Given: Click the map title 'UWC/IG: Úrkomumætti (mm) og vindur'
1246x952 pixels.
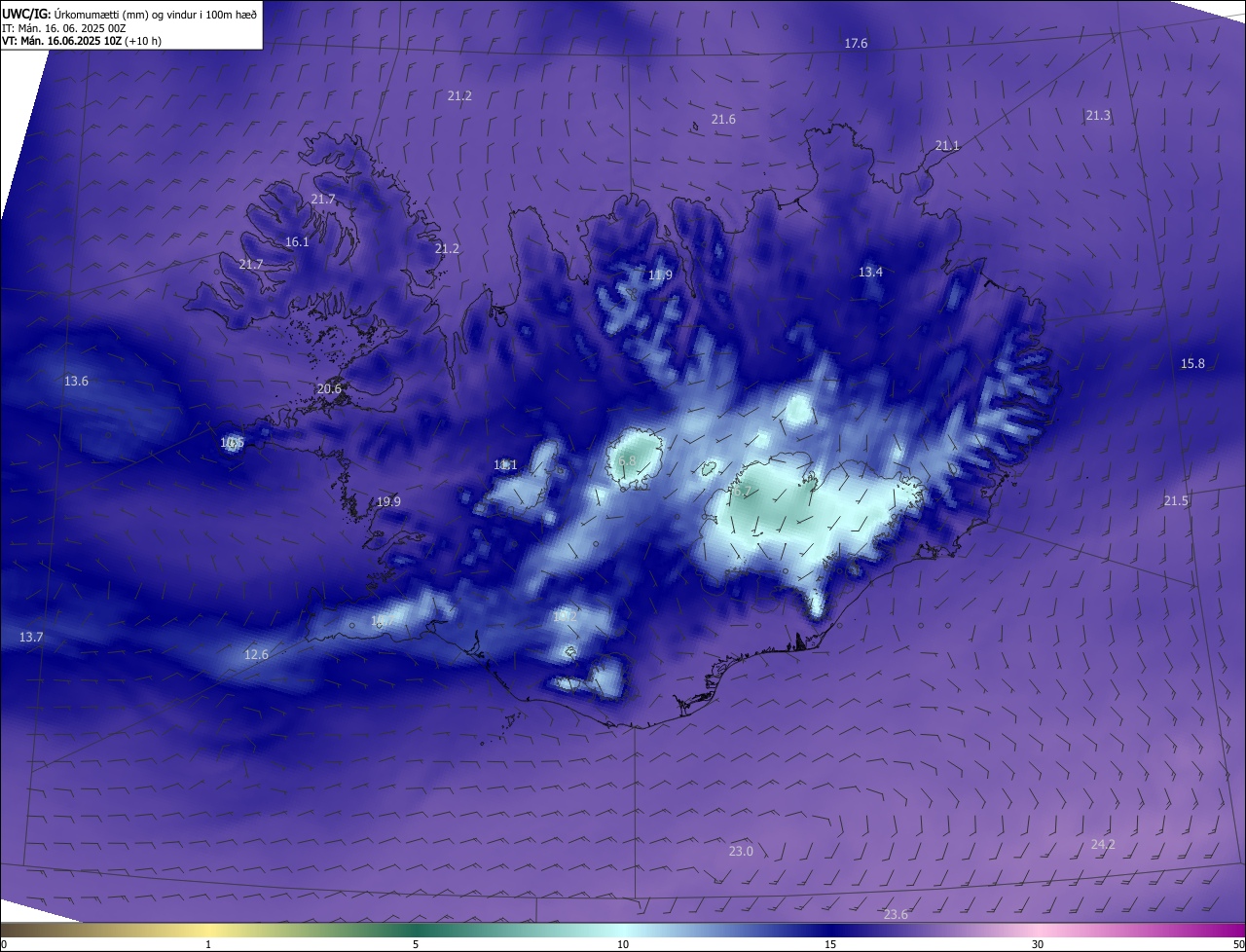Looking at the screenshot, I should [x=130, y=14].
